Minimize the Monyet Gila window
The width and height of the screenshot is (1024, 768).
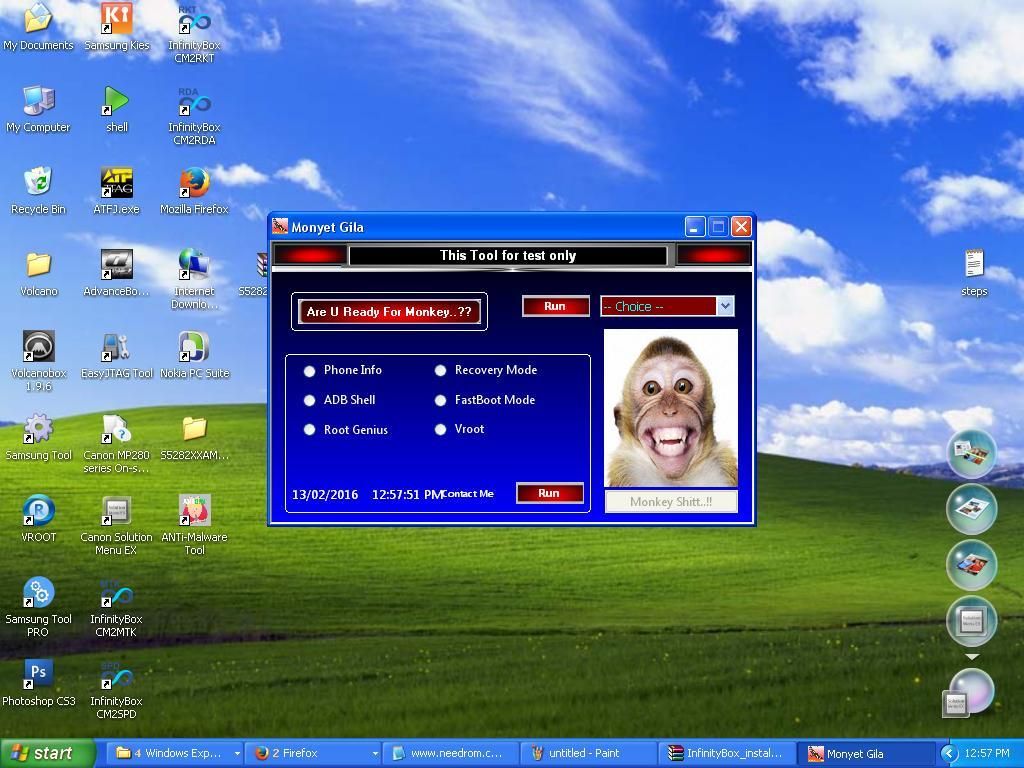coord(695,227)
